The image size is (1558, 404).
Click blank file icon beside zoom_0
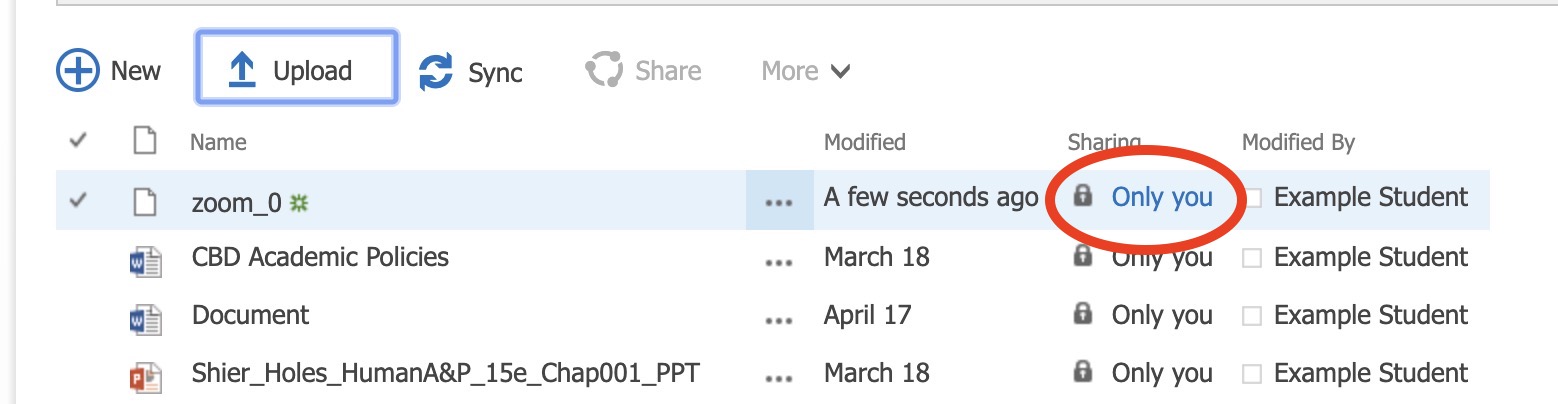146,200
